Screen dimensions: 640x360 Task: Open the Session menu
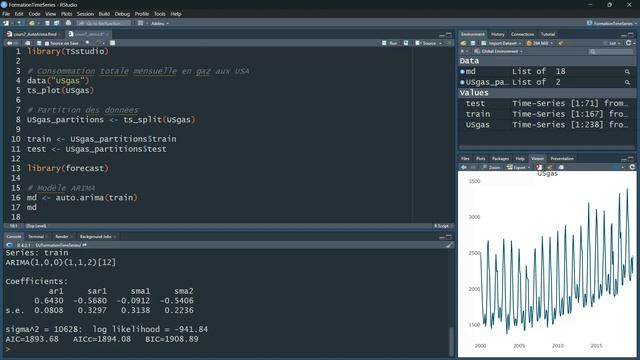coord(85,14)
